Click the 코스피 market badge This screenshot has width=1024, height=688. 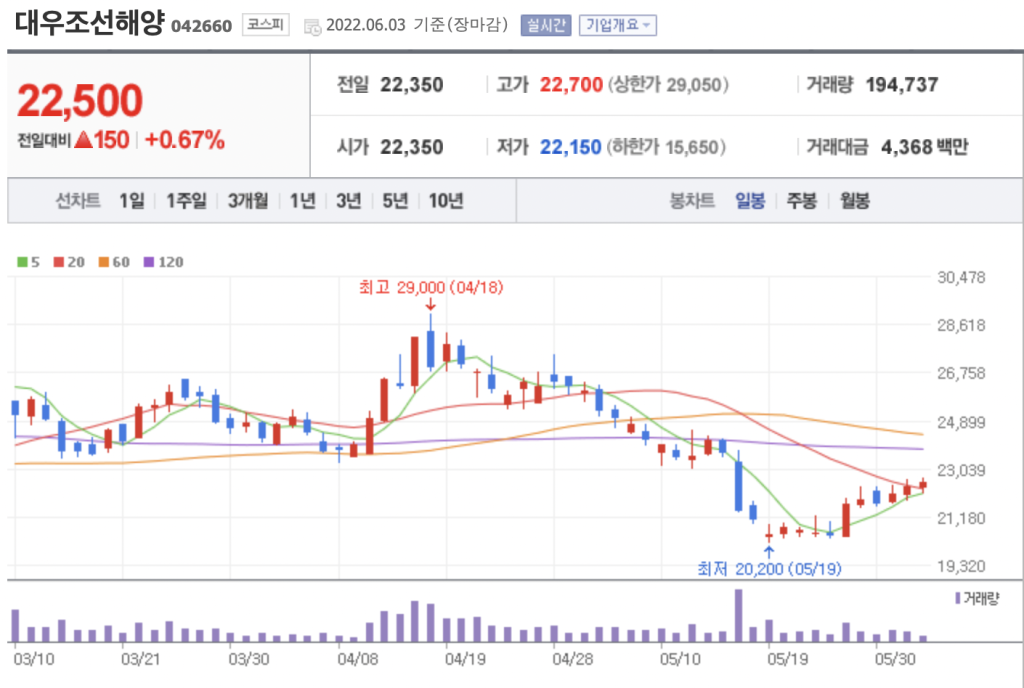266,25
